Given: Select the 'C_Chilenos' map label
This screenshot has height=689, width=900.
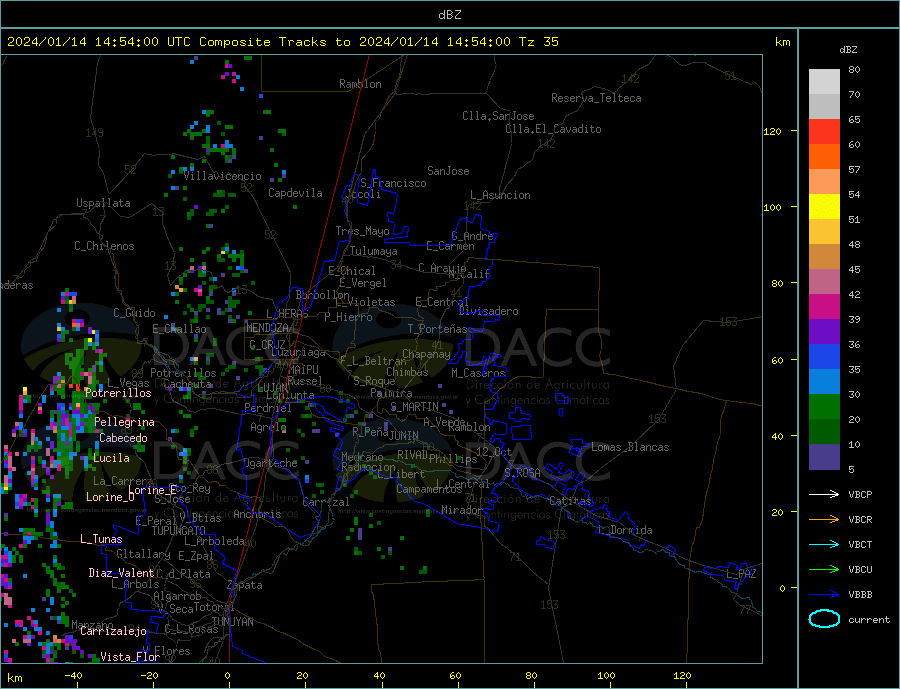Looking at the screenshot, I should 104,246.
